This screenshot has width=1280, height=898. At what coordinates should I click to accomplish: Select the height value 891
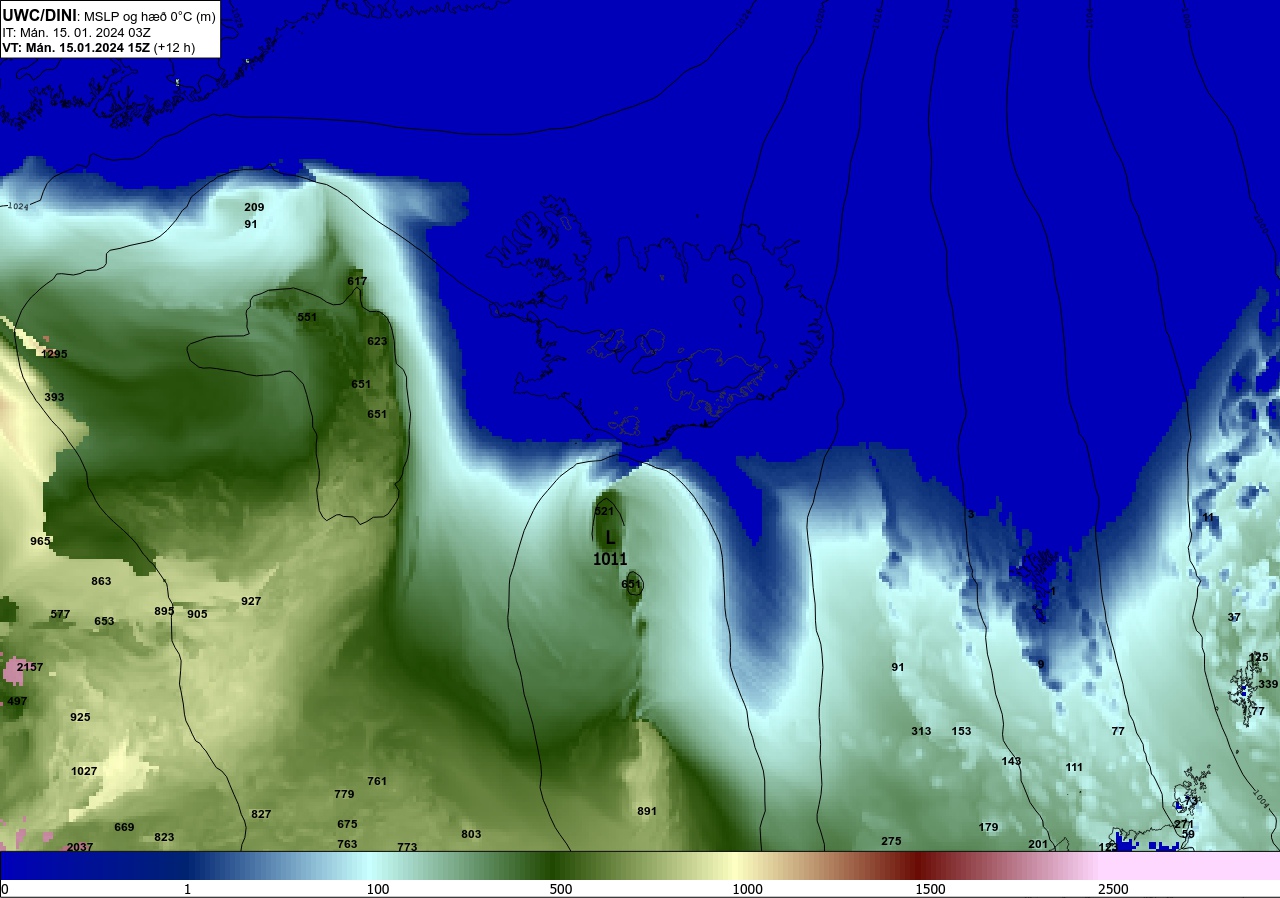(647, 811)
